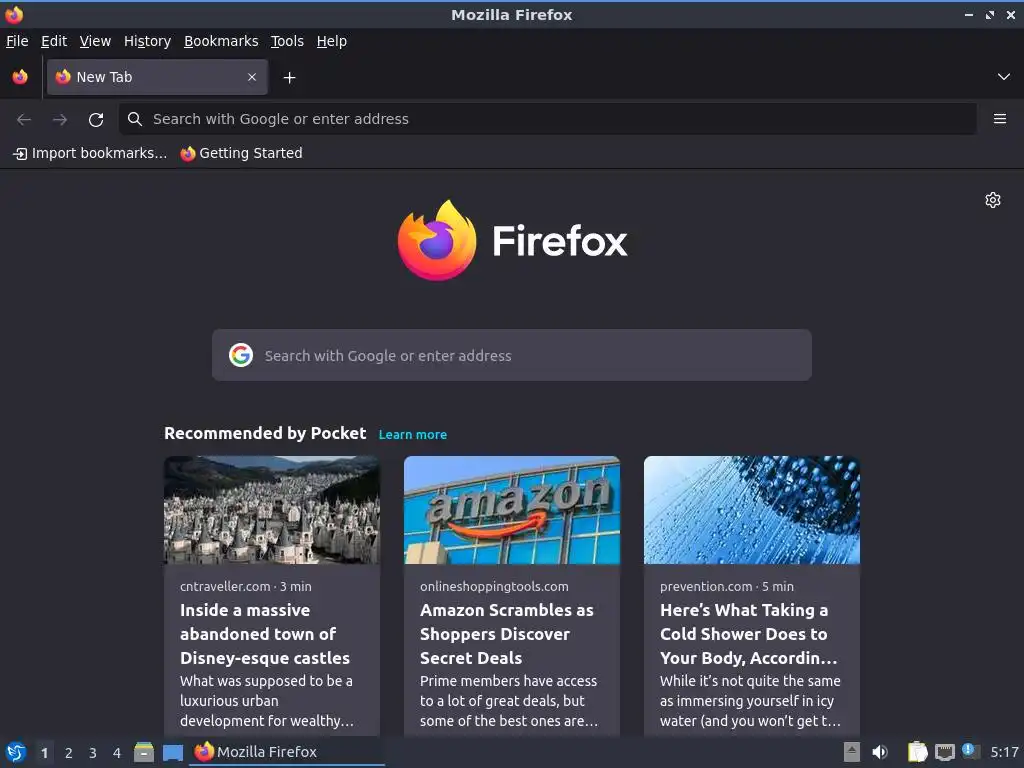Click the Firefox icon in the title bar

14,14
